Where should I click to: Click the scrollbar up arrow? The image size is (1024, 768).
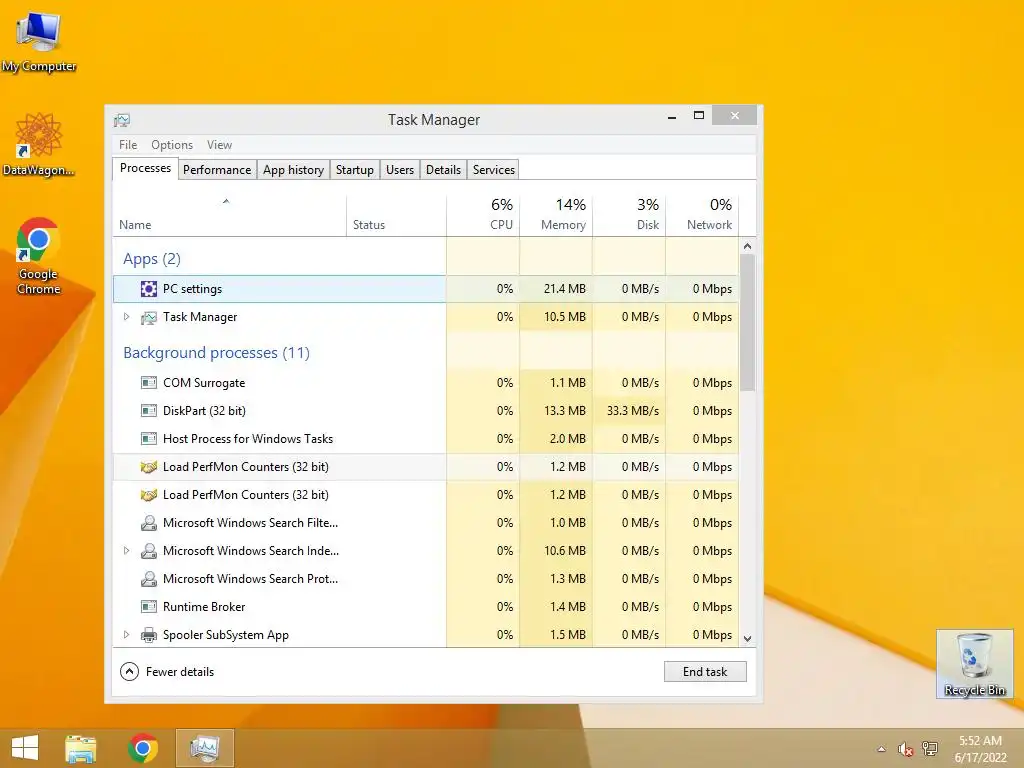[x=748, y=246]
